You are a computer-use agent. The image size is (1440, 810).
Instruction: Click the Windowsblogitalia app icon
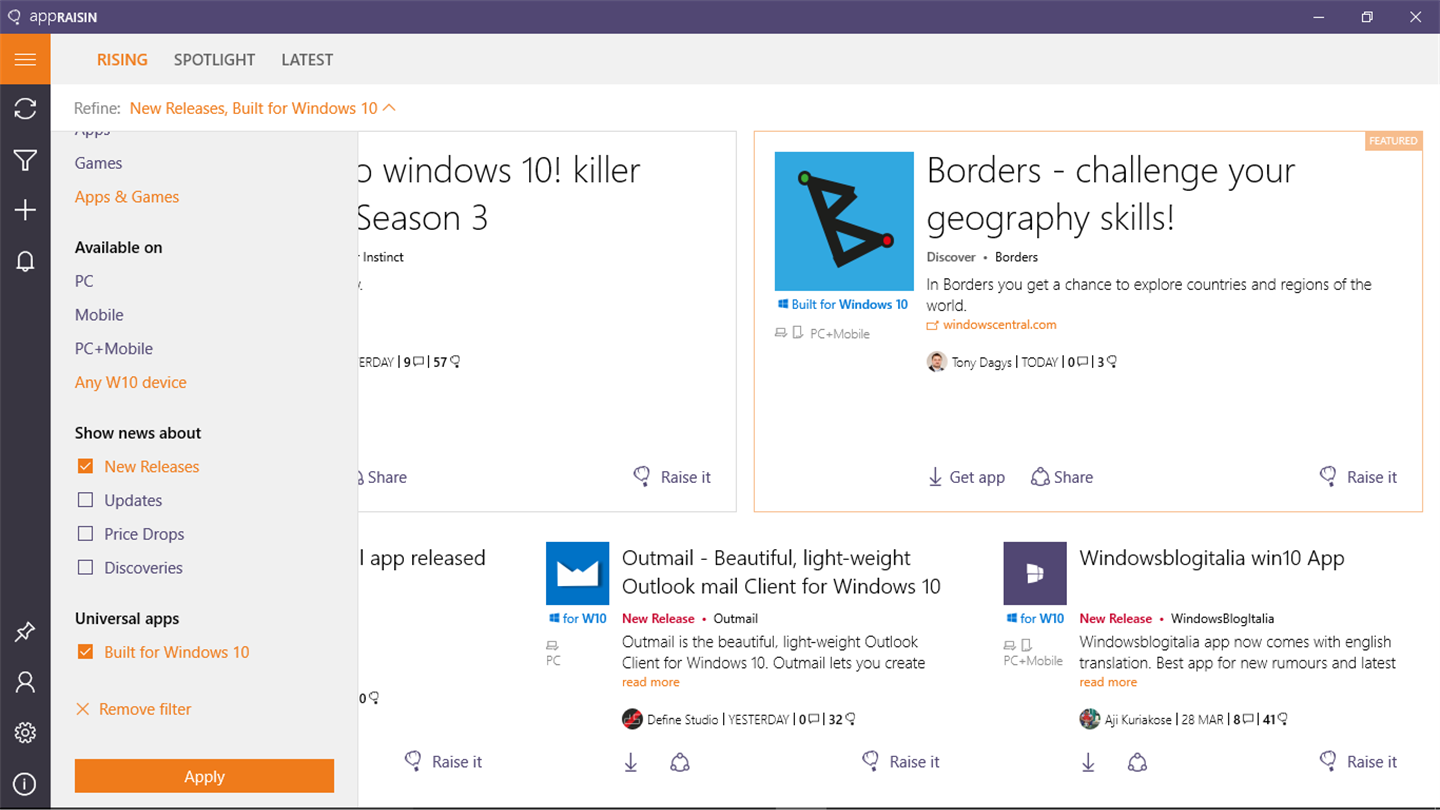point(1035,574)
